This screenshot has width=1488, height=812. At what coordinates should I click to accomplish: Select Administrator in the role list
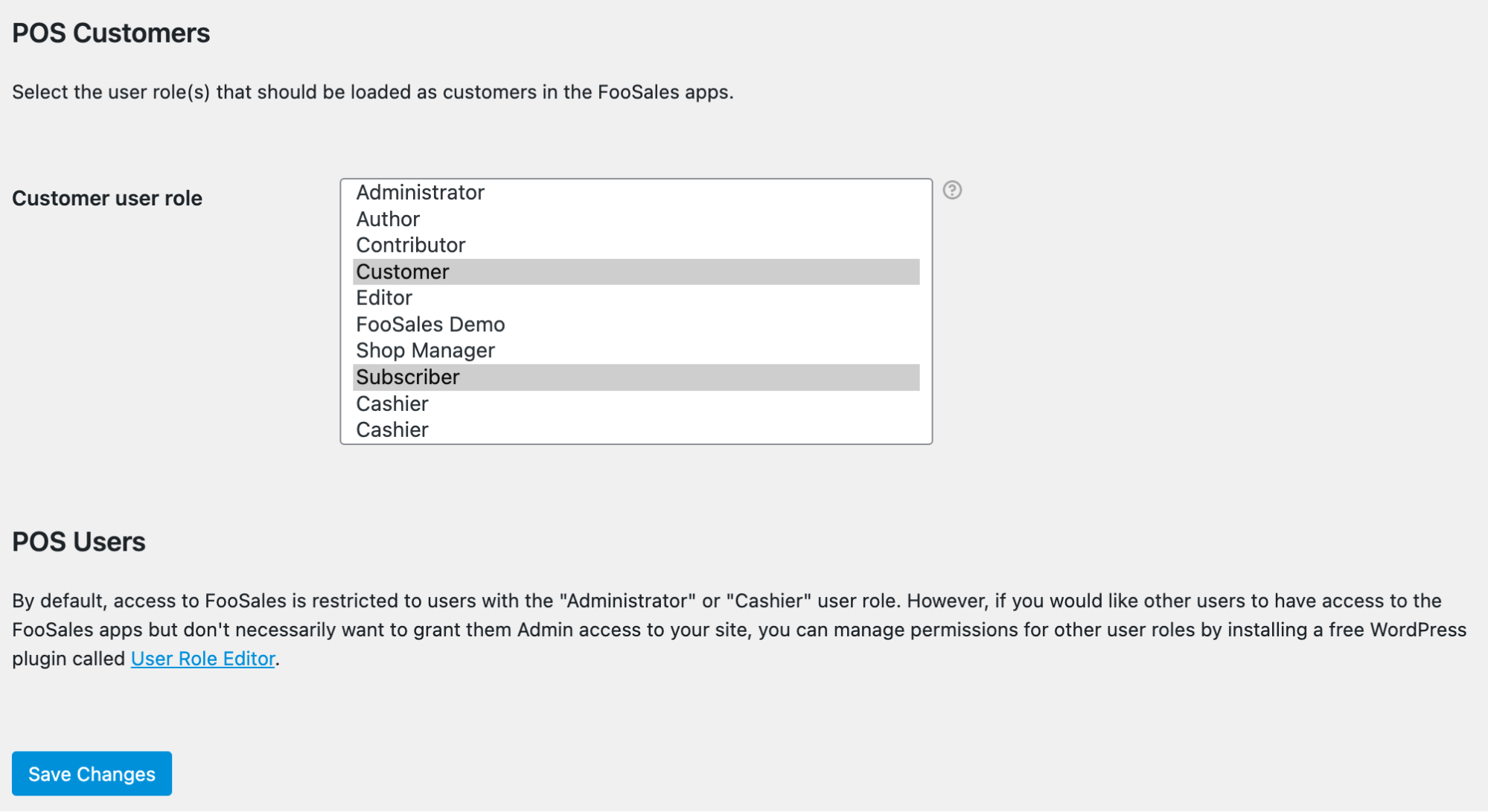420,193
